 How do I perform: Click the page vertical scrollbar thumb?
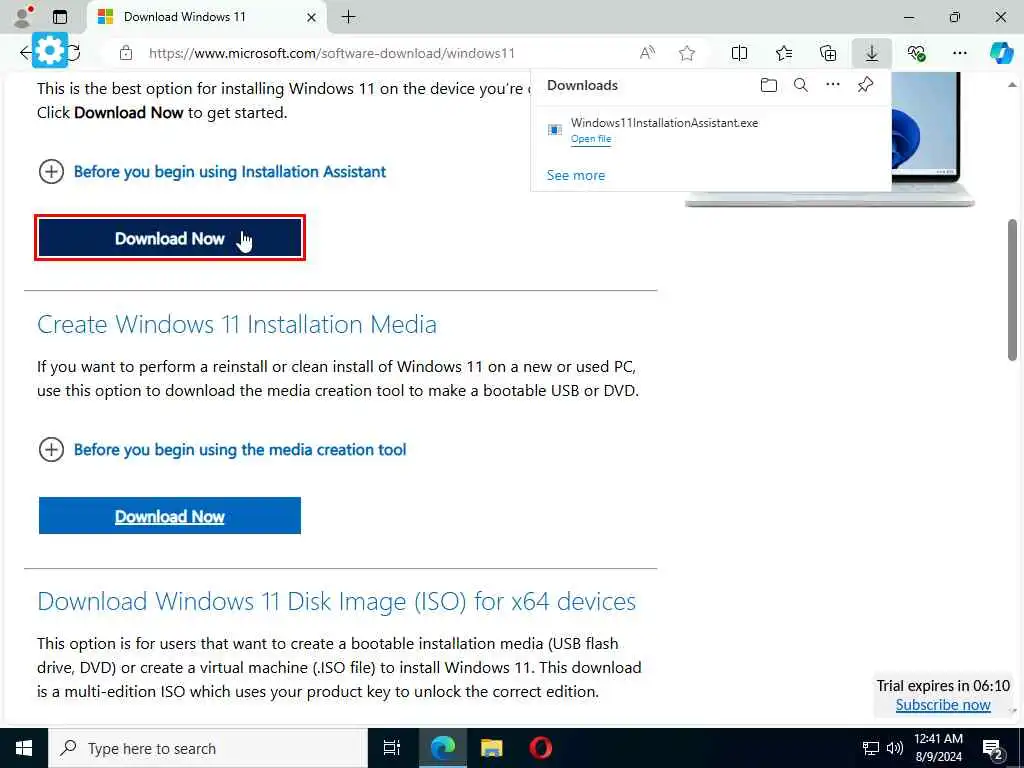pyautogui.click(x=1013, y=289)
